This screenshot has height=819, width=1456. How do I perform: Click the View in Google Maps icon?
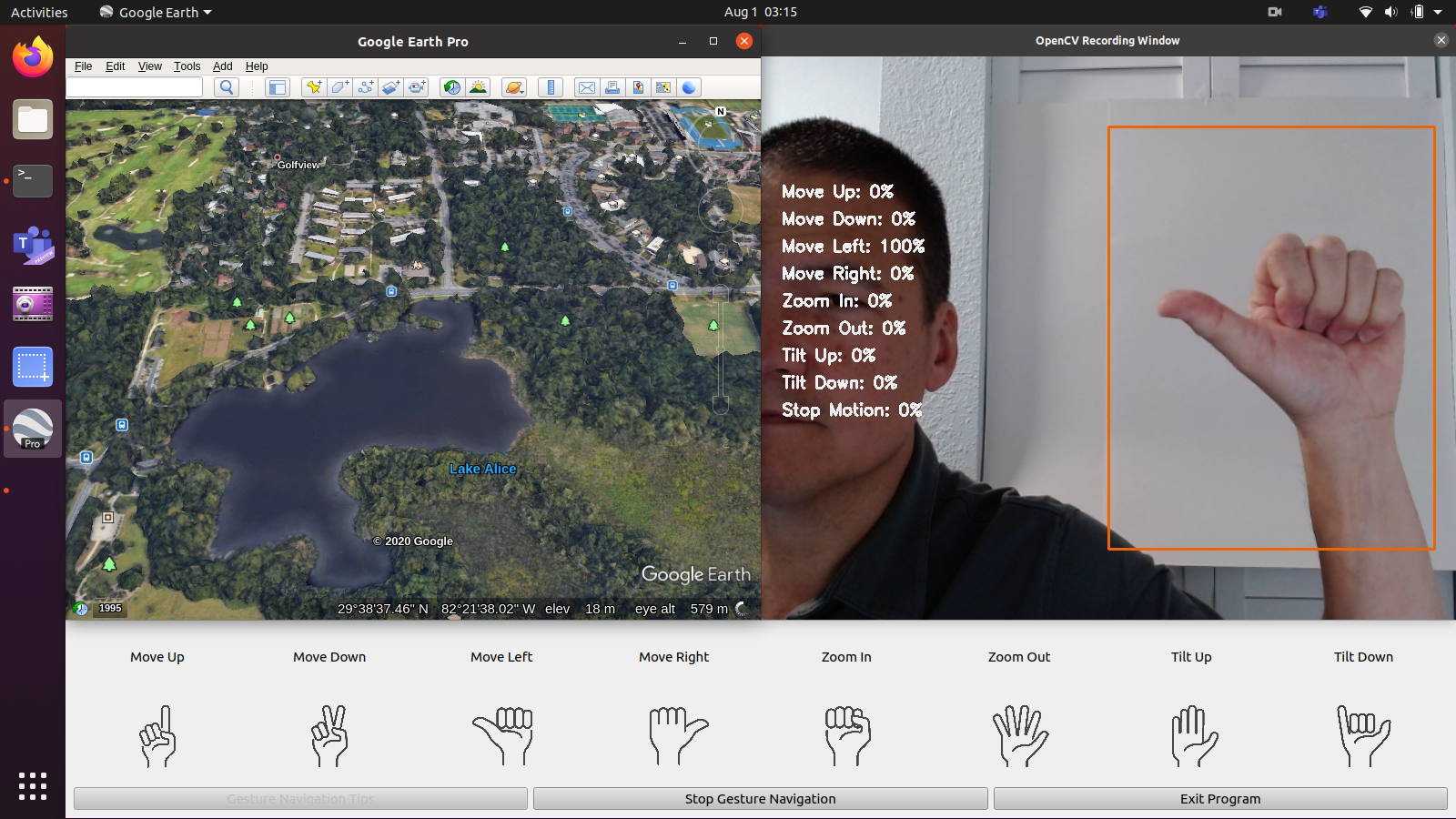(663, 87)
